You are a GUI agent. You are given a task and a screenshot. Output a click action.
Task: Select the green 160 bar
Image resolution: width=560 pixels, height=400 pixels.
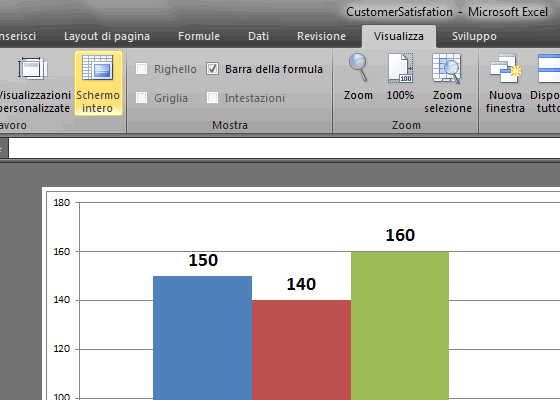tap(400, 326)
